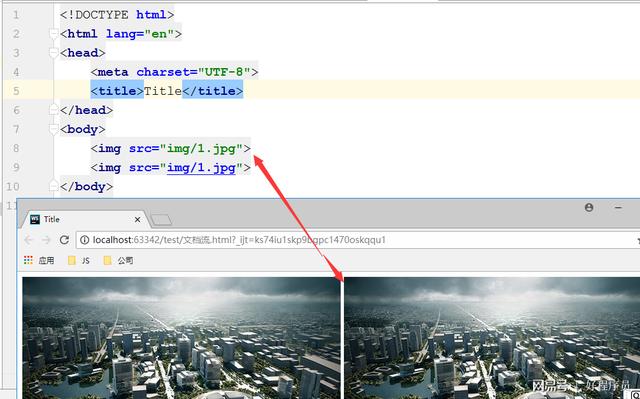640x399 pixels.
Task: Click the closing head fold marker
Action: pyautogui.click(x=53, y=110)
